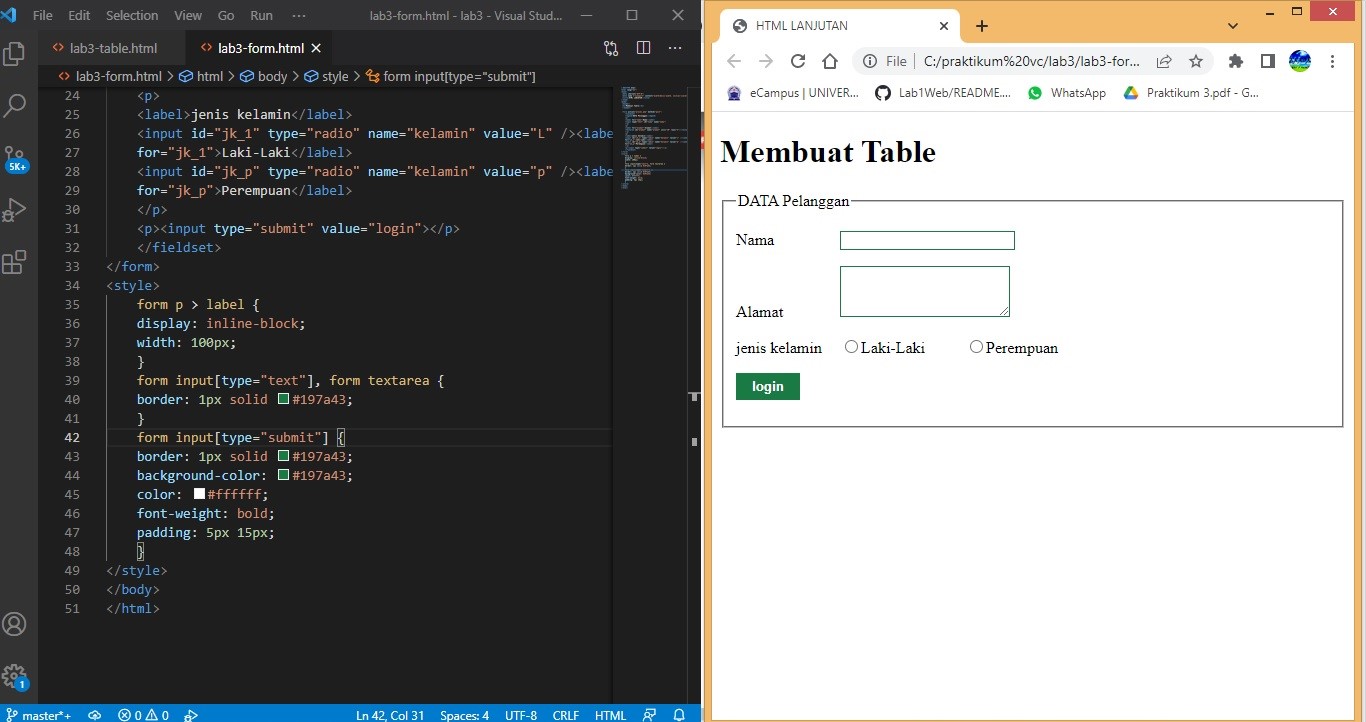Open the Manage gear menu
Viewport: 1366px width, 722px height.
coord(15,676)
